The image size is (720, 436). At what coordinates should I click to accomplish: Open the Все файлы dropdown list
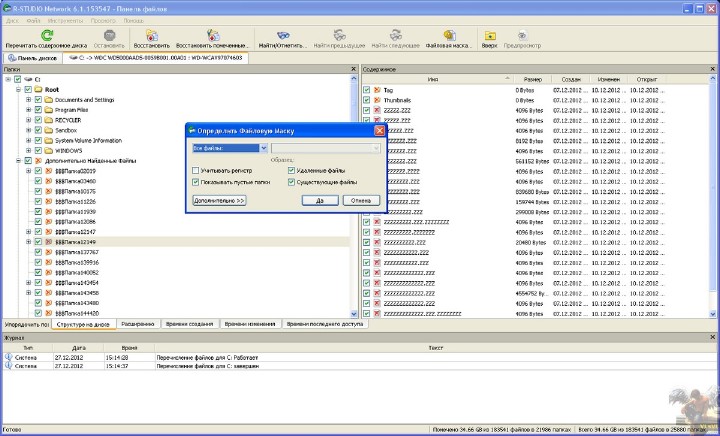(263, 148)
